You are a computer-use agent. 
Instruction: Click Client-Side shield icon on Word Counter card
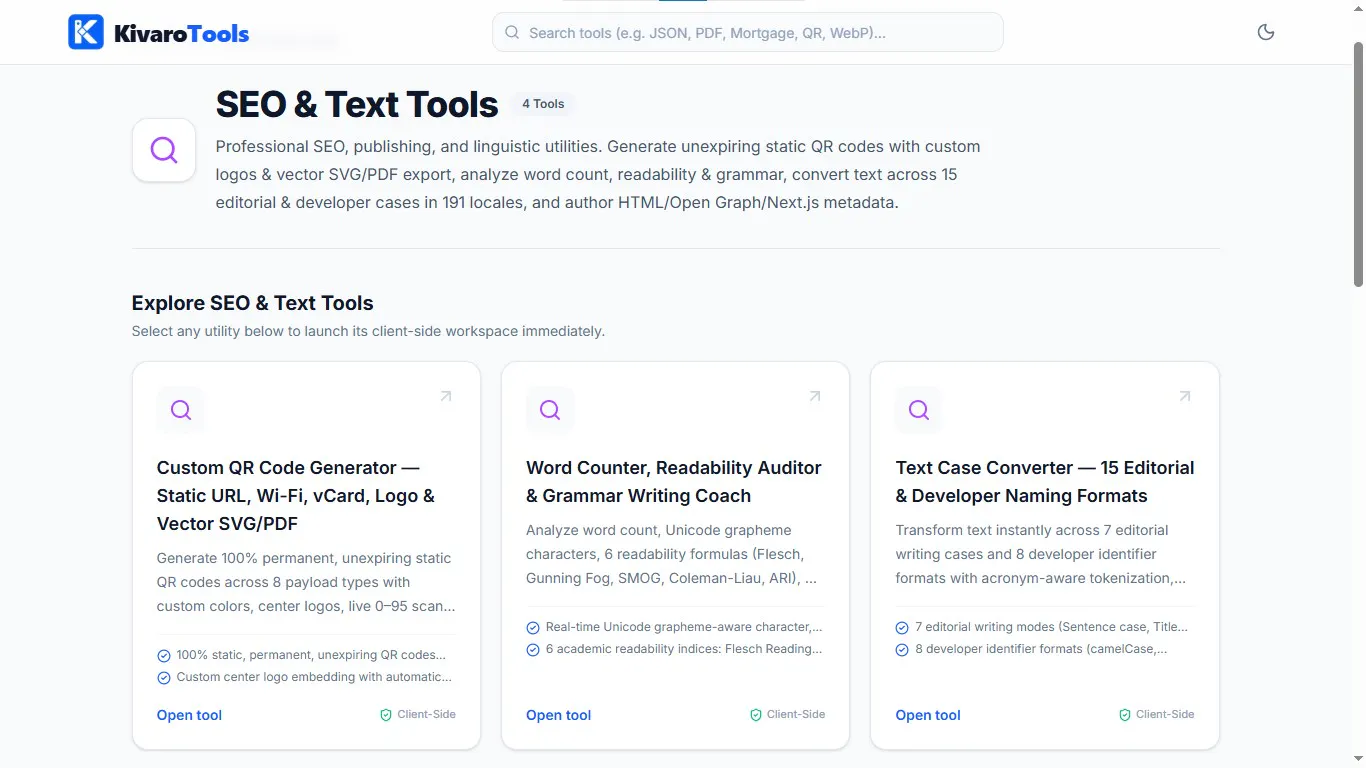coord(756,715)
